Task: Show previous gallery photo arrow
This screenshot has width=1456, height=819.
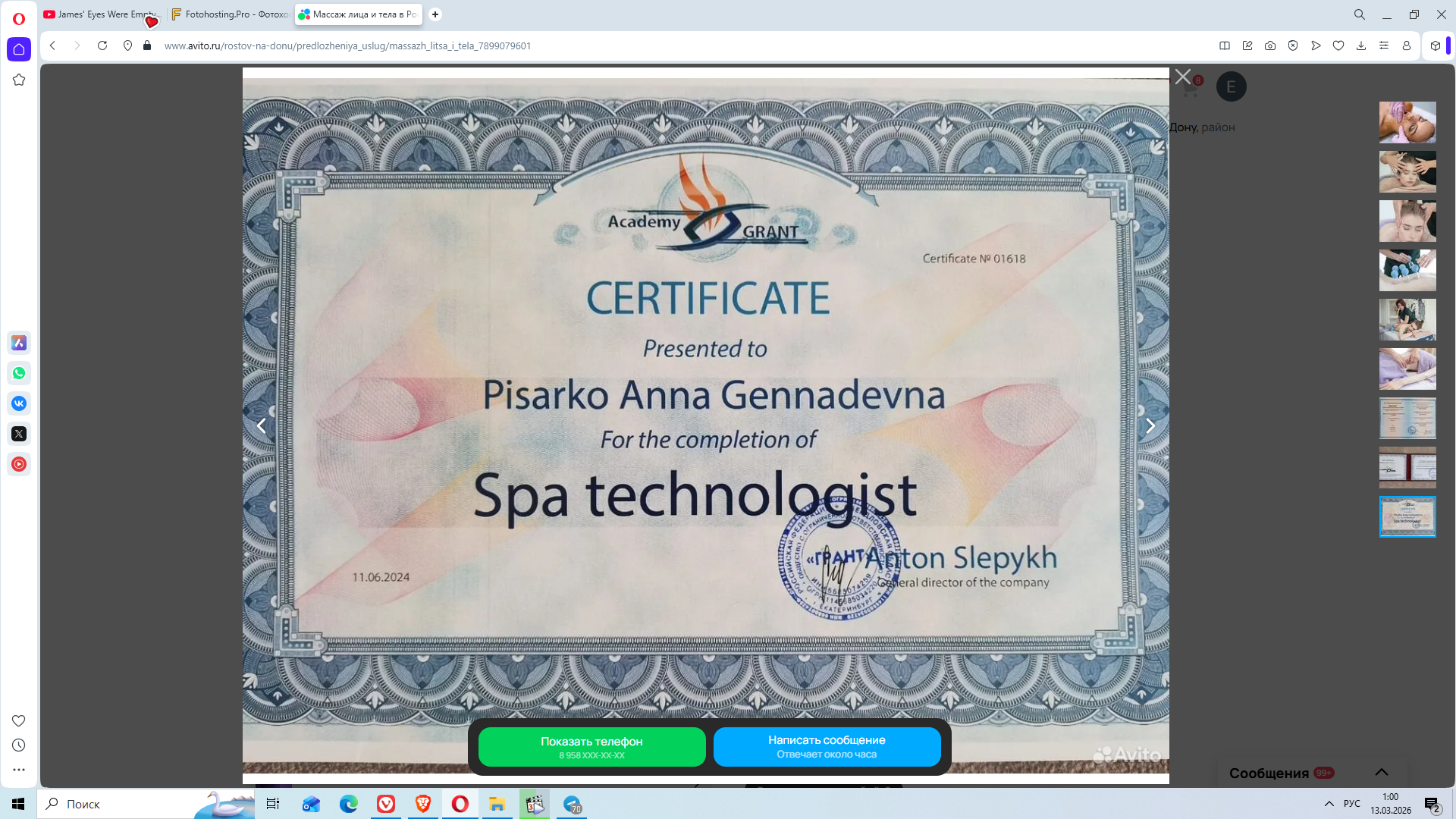Action: 262,426
